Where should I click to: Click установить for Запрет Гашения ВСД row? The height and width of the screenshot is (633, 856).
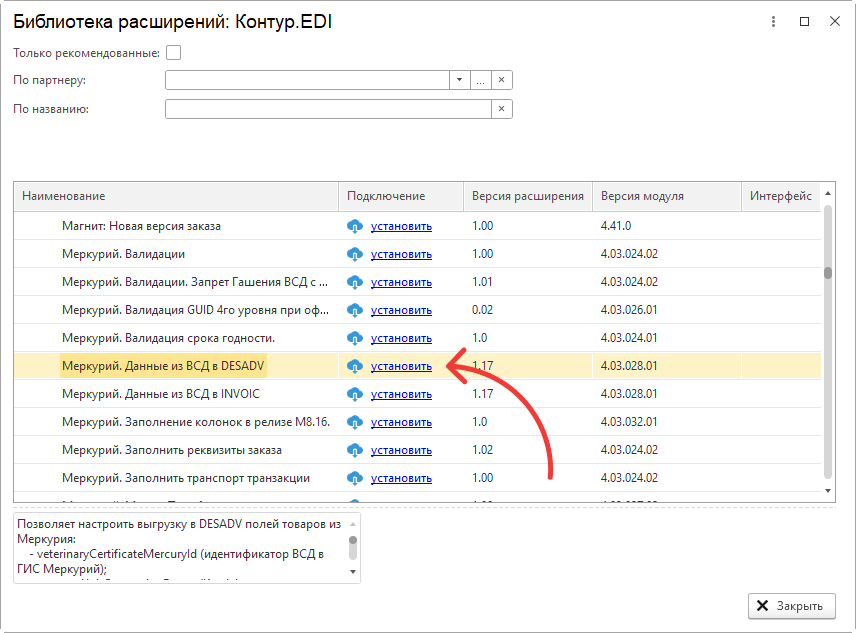click(401, 282)
